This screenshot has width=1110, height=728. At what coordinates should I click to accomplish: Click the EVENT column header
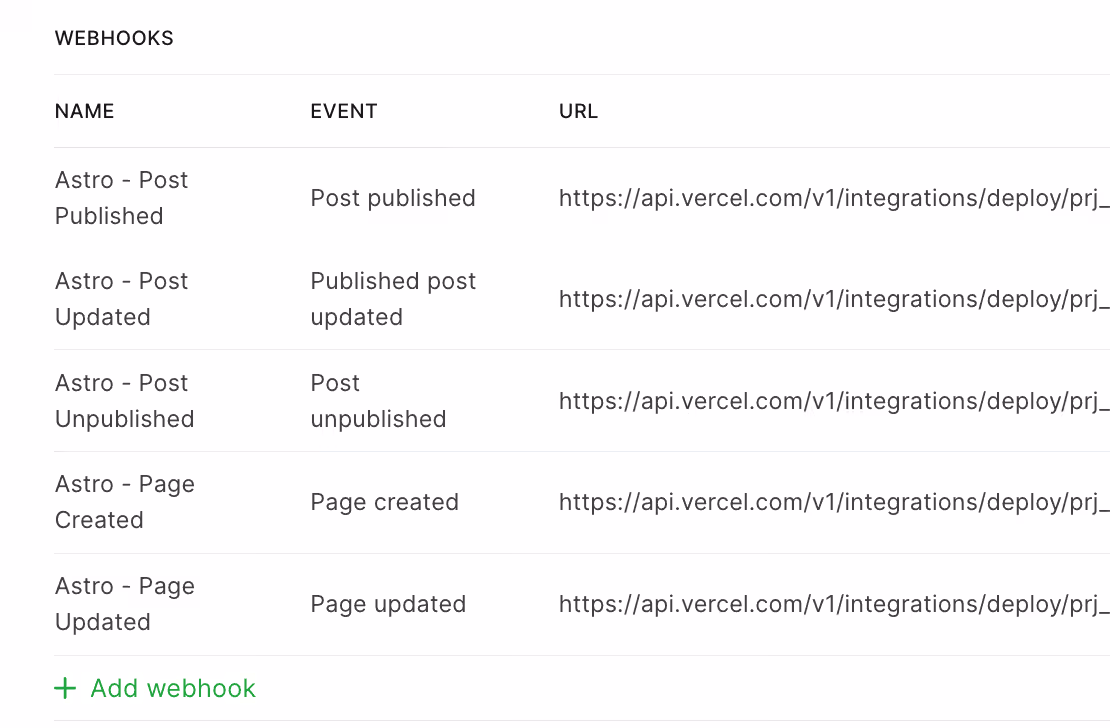343,111
